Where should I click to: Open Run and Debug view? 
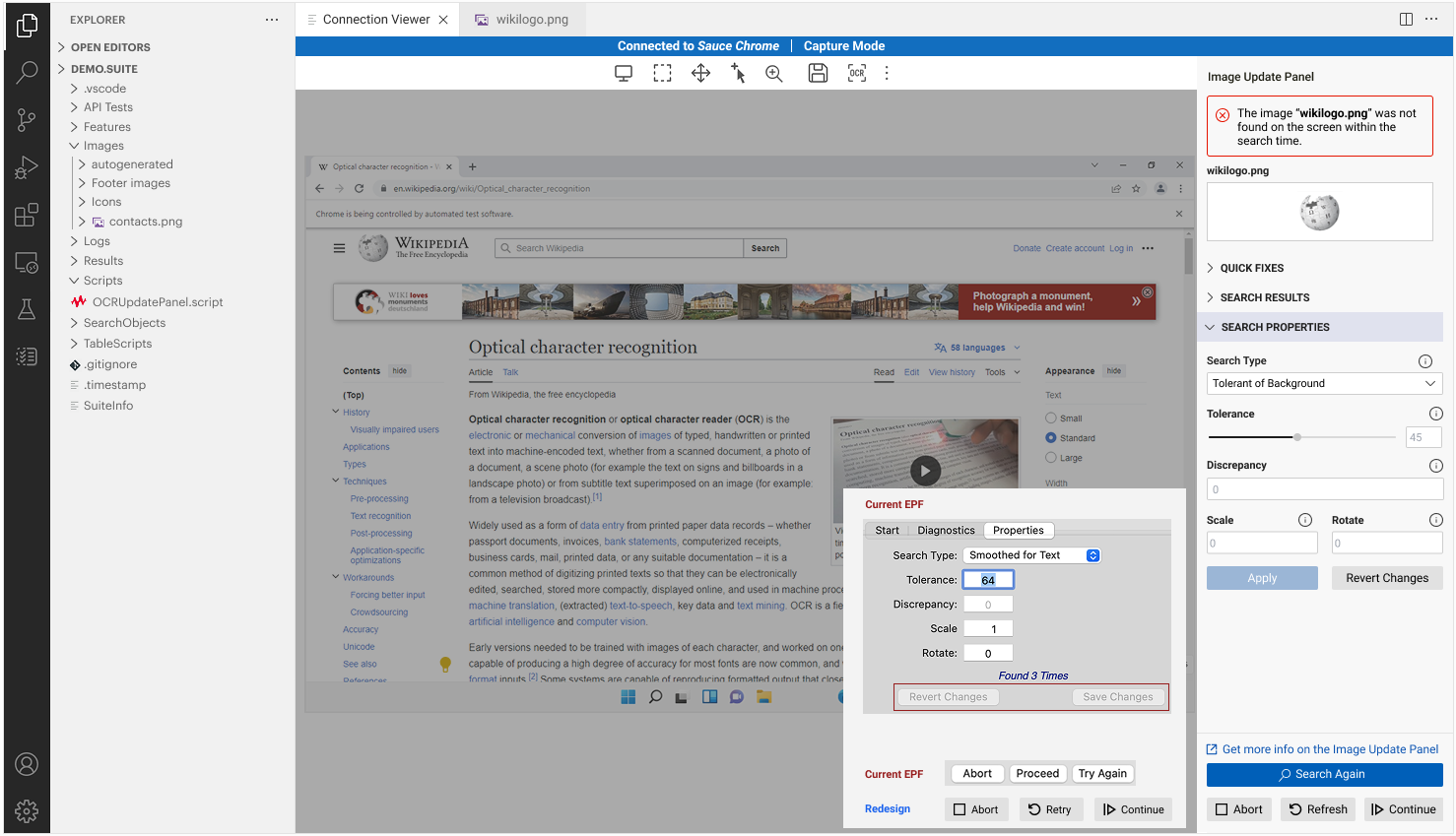(x=27, y=167)
